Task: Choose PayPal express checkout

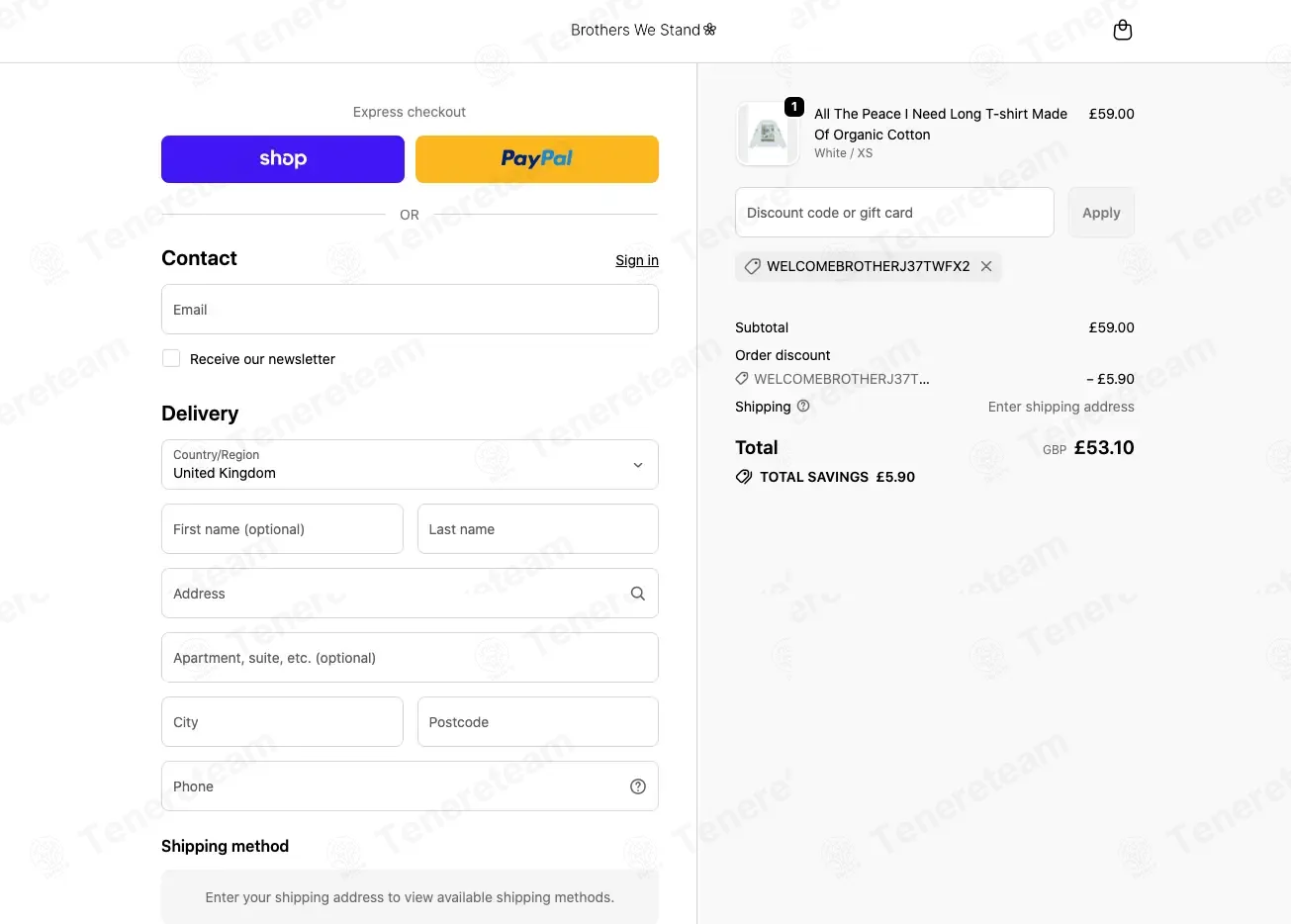Action: tap(537, 159)
